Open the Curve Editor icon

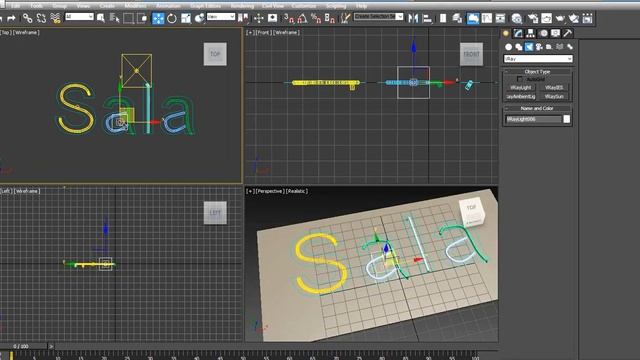point(487,18)
